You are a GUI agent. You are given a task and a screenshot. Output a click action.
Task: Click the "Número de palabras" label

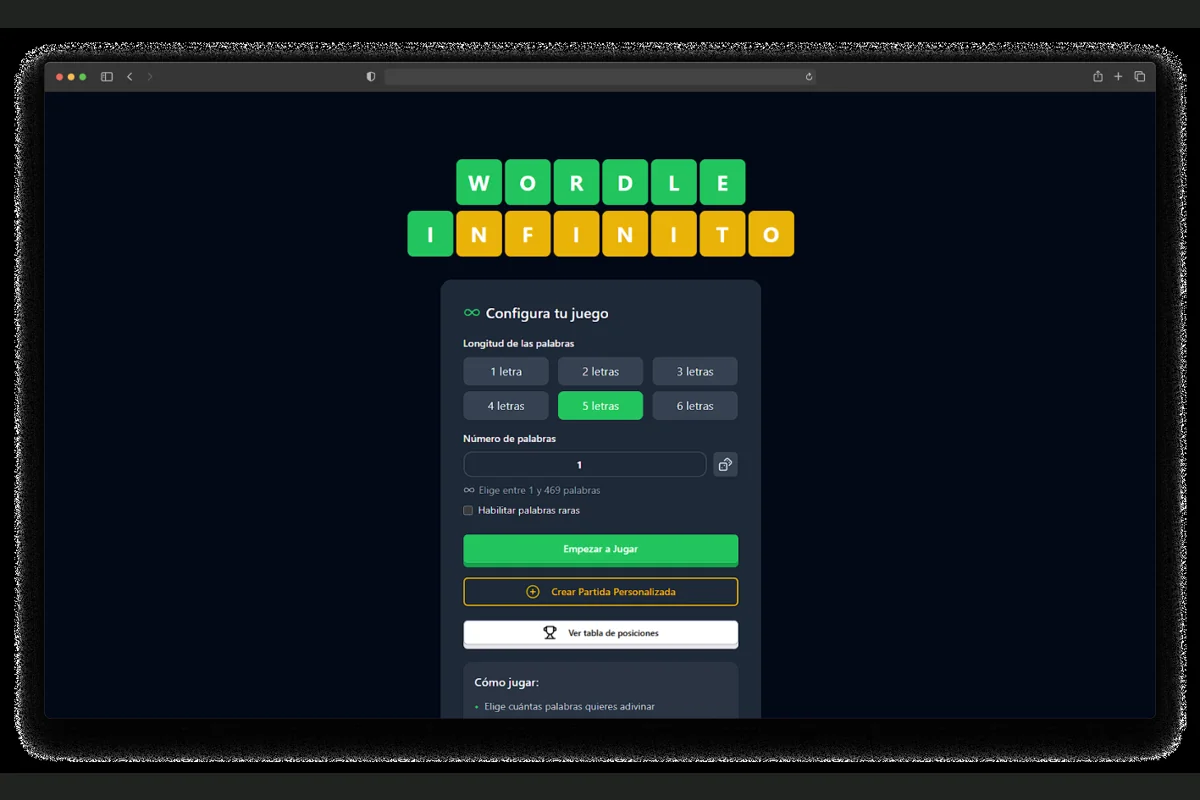(510, 438)
